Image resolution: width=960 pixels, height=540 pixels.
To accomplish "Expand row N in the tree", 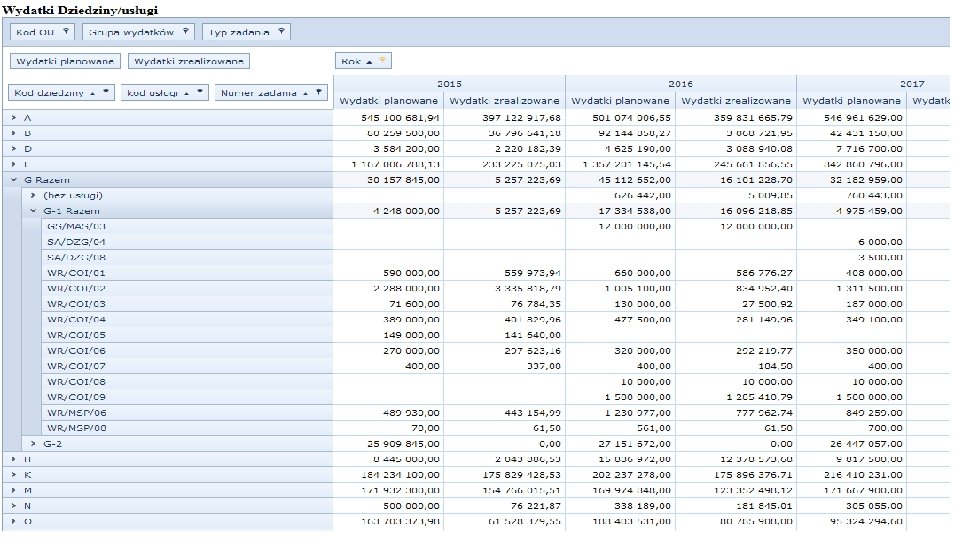I will (x=13, y=506).
